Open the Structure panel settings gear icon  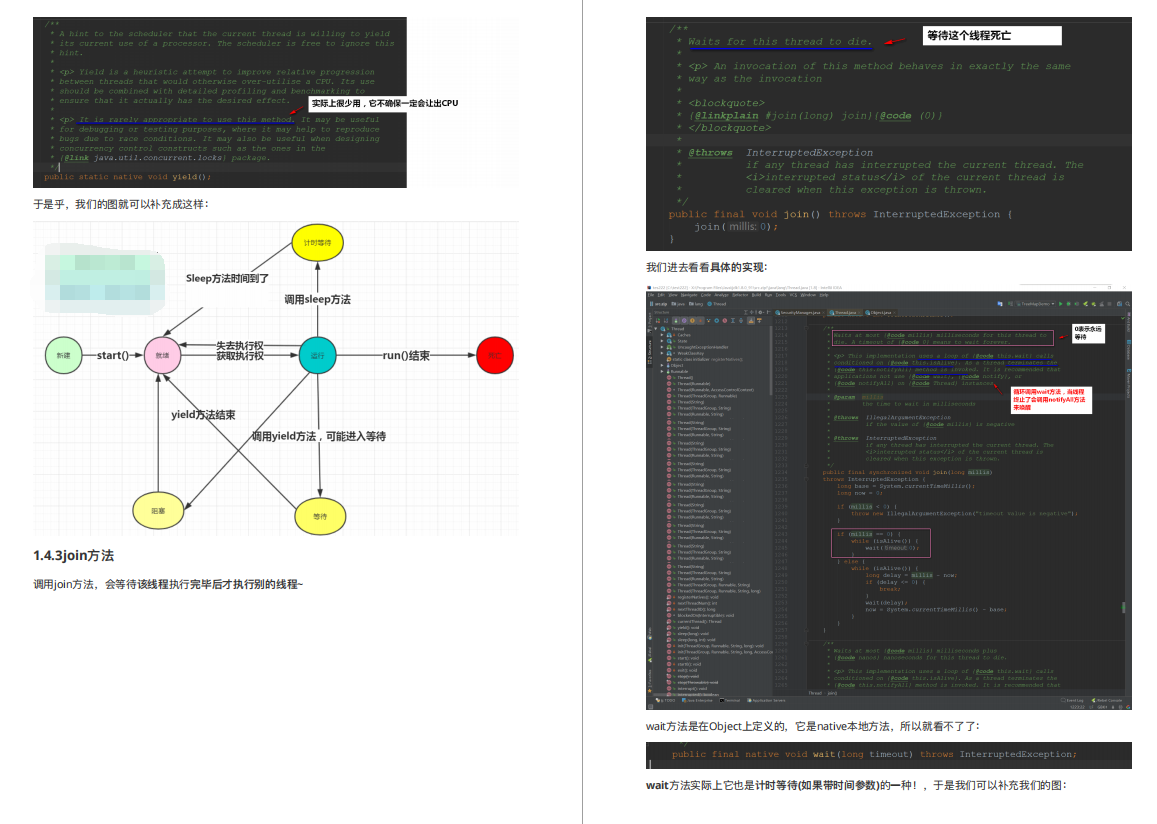(x=760, y=312)
